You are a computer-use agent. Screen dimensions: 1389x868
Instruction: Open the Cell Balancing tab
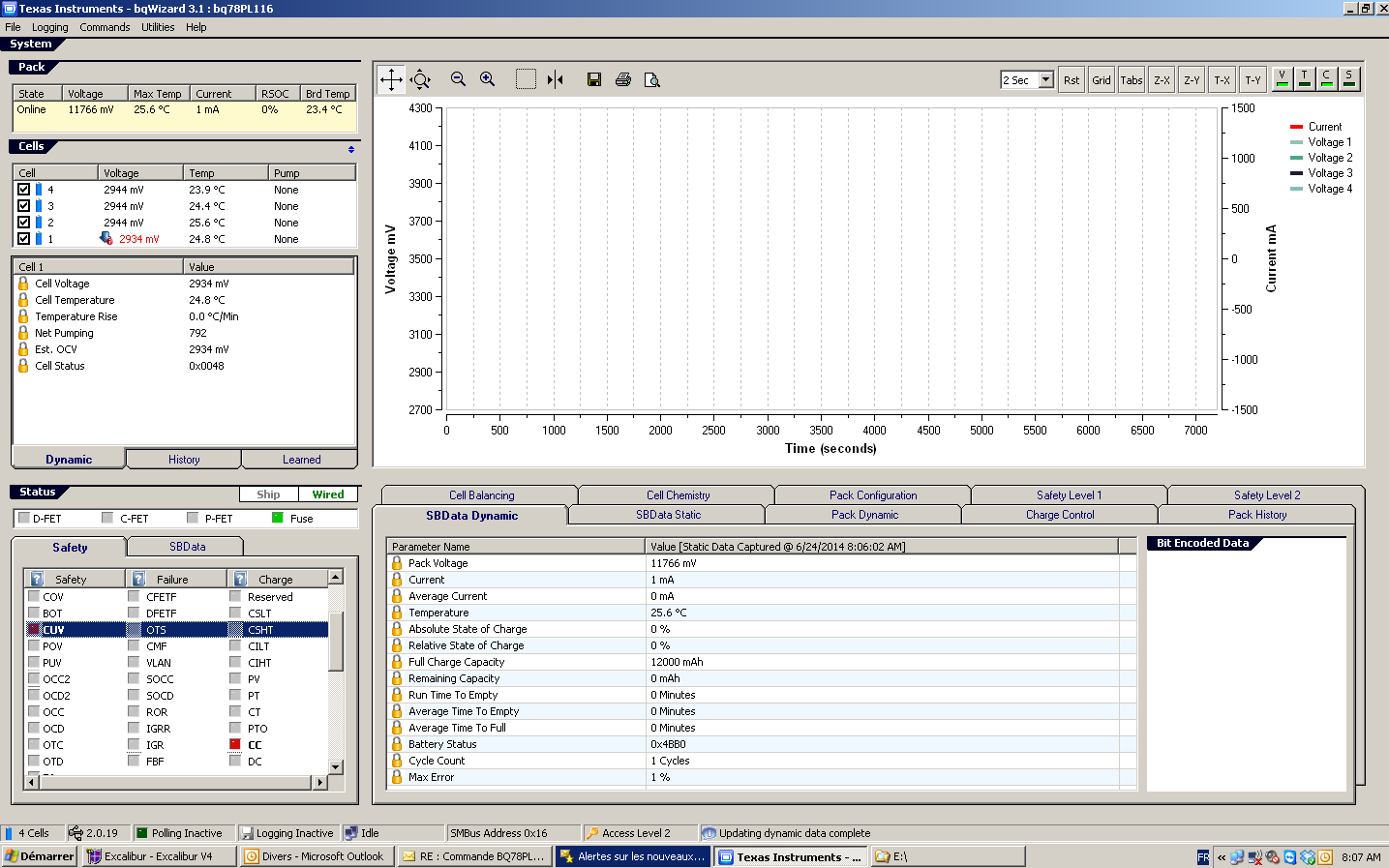481,495
